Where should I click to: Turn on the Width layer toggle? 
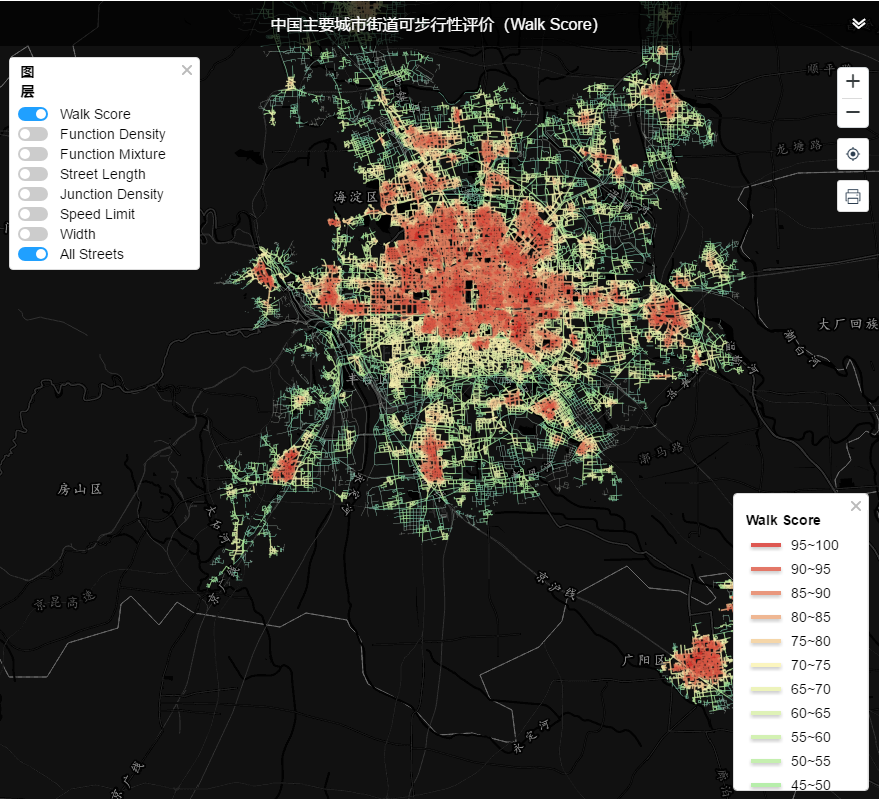tap(33, 234)
